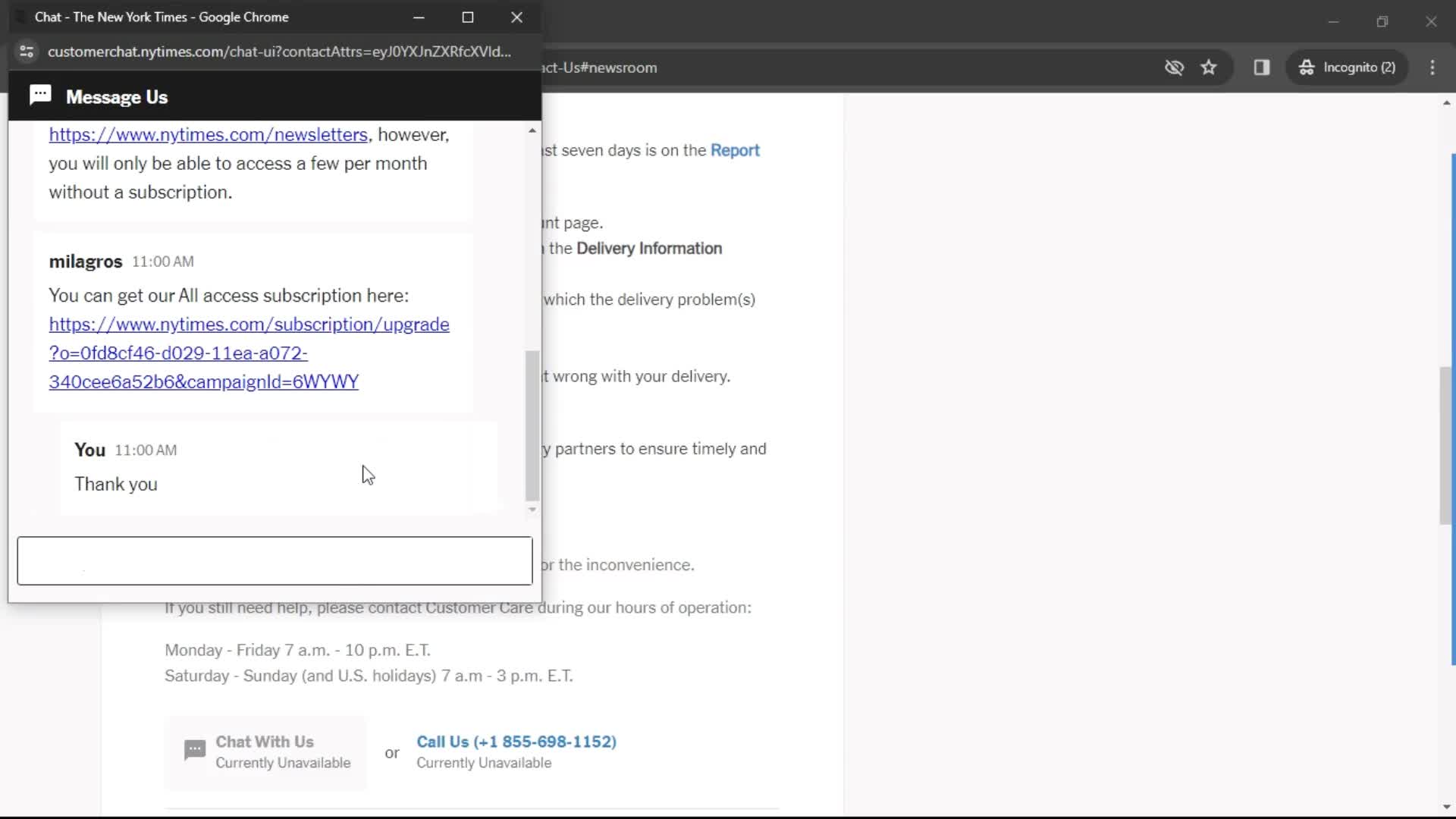This screenshot has height=819, width=1456.
Task: Click the chat conversation scrollbar thumb
Action: [x=532, y=425]
